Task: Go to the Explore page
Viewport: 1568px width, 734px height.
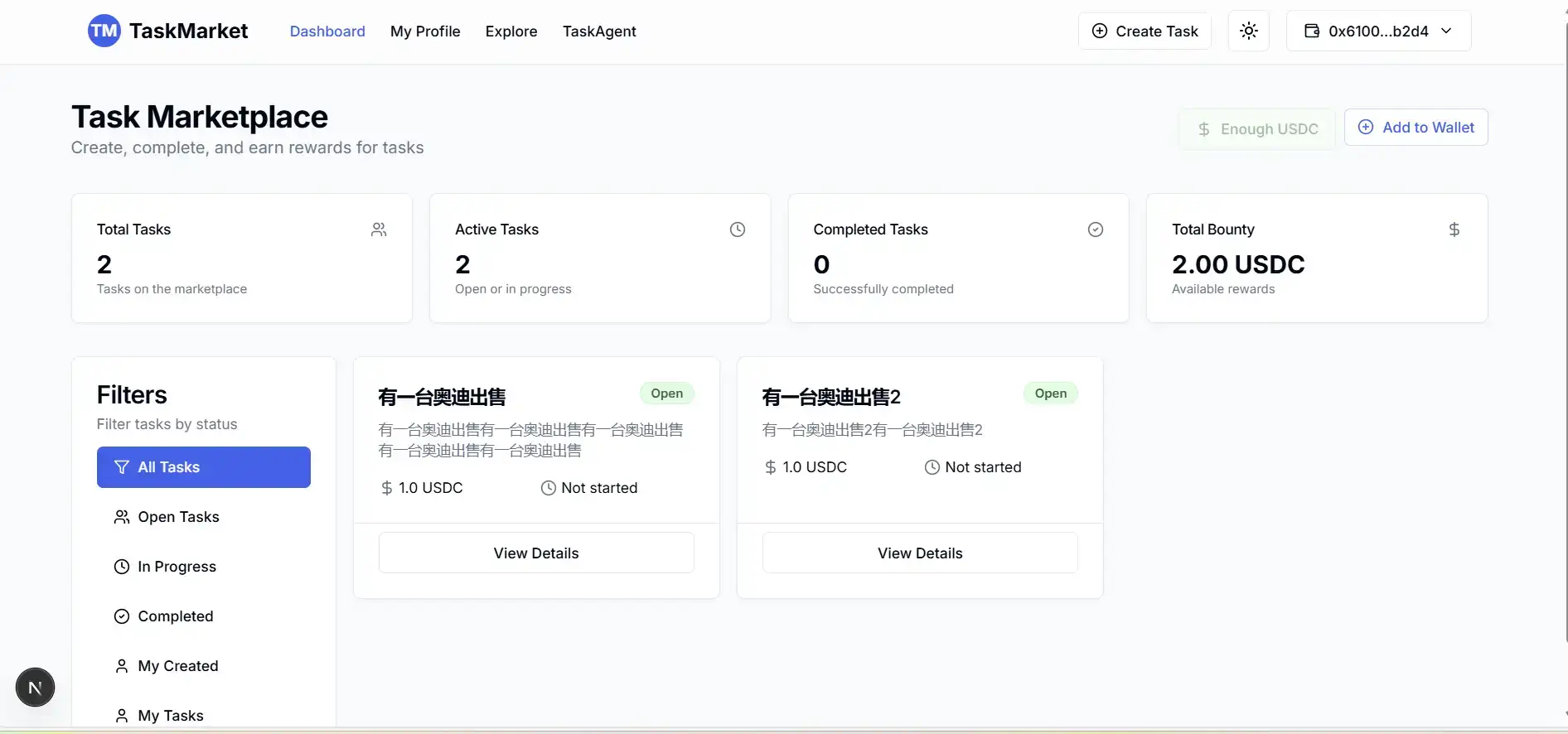Action: 511,31
